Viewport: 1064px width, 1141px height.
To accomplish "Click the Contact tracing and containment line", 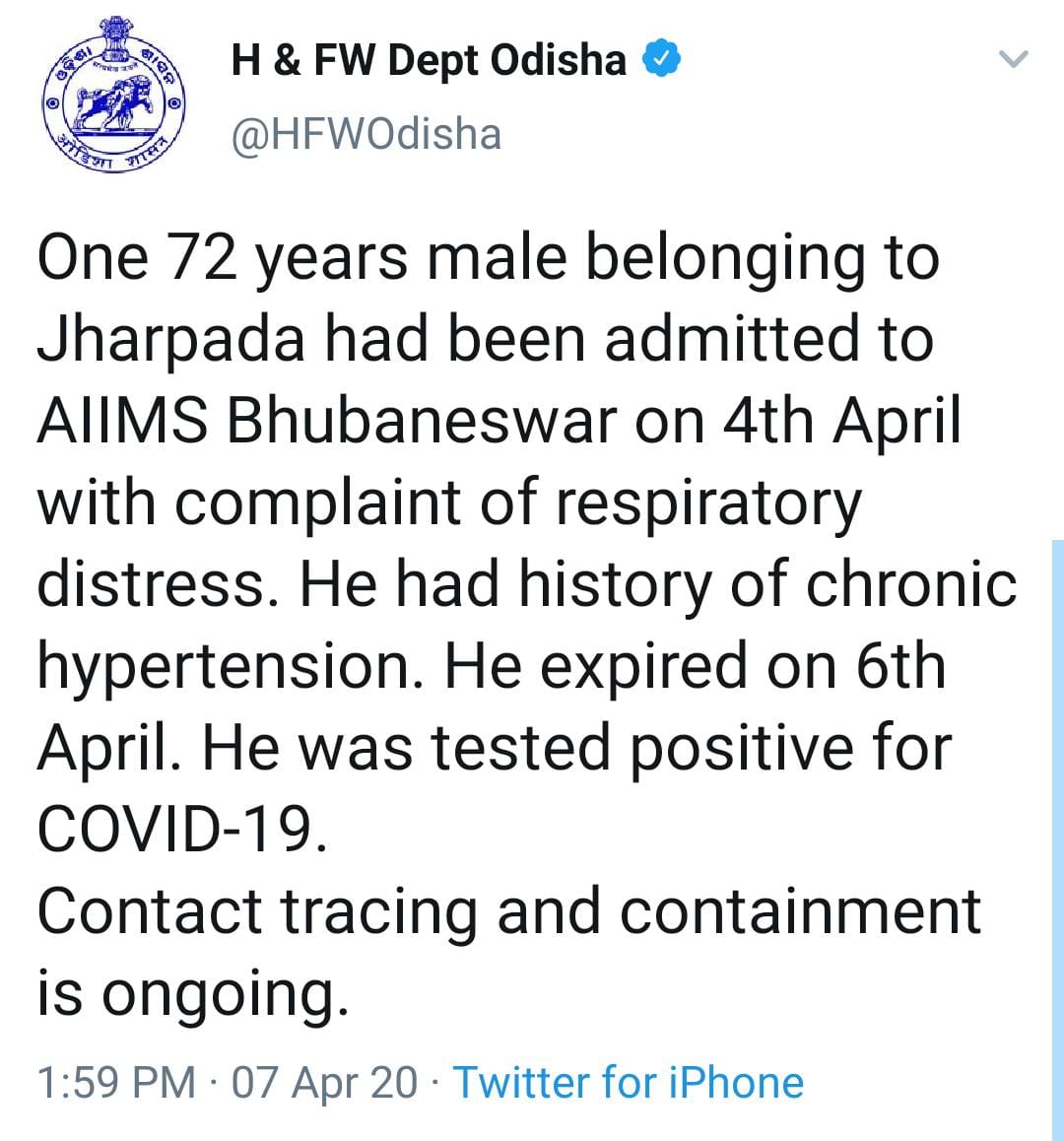I will (508, 911).
